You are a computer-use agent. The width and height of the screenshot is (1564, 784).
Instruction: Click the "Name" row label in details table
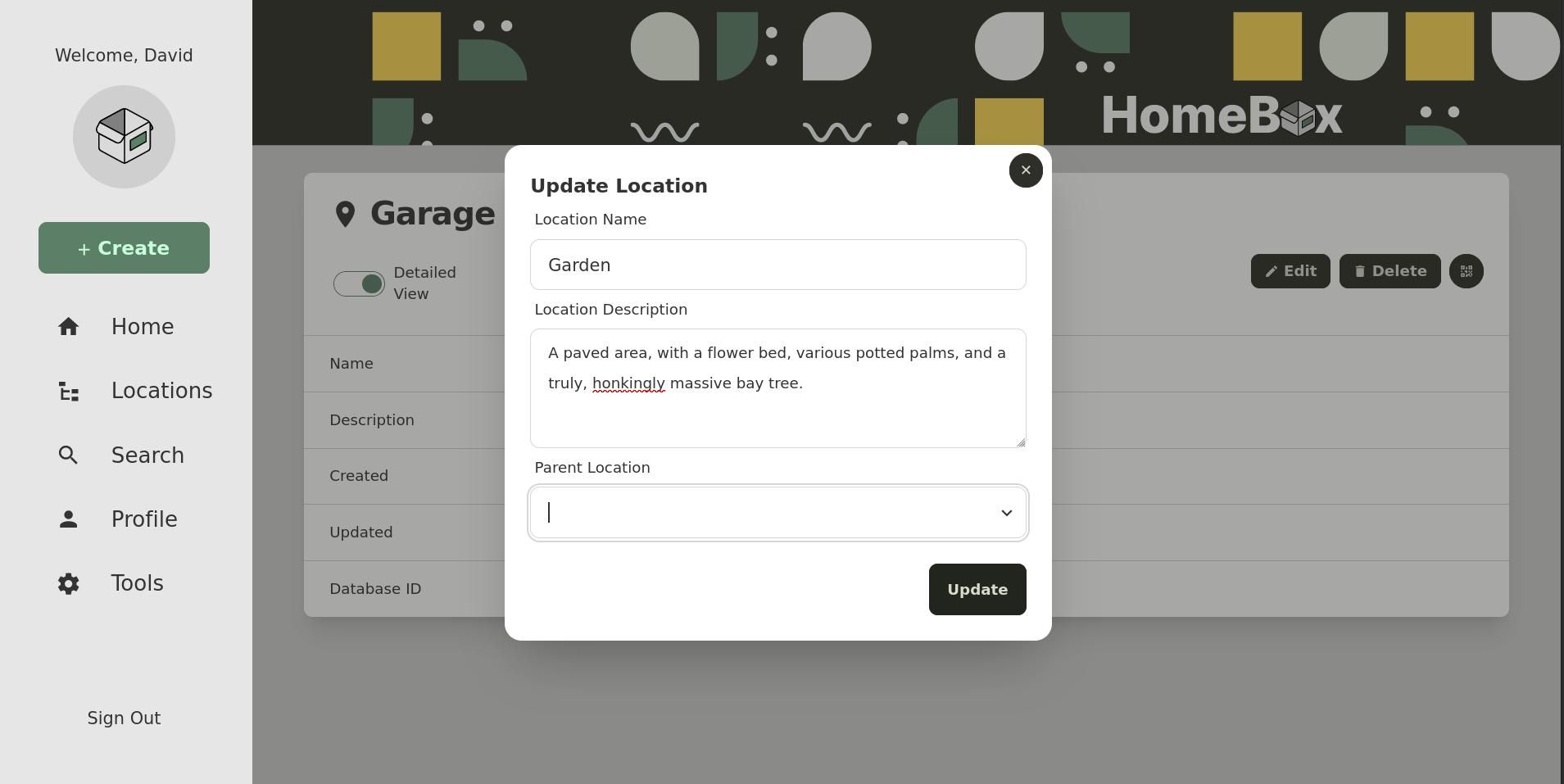point(351,364)
